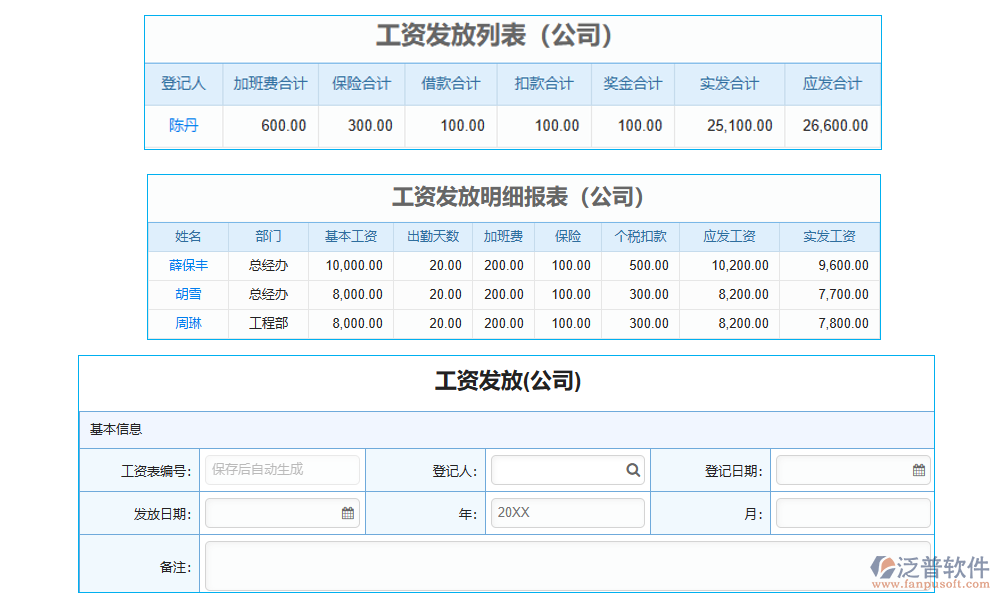
Task: Click the 月 input field
Action: click(x=852, y=513)
